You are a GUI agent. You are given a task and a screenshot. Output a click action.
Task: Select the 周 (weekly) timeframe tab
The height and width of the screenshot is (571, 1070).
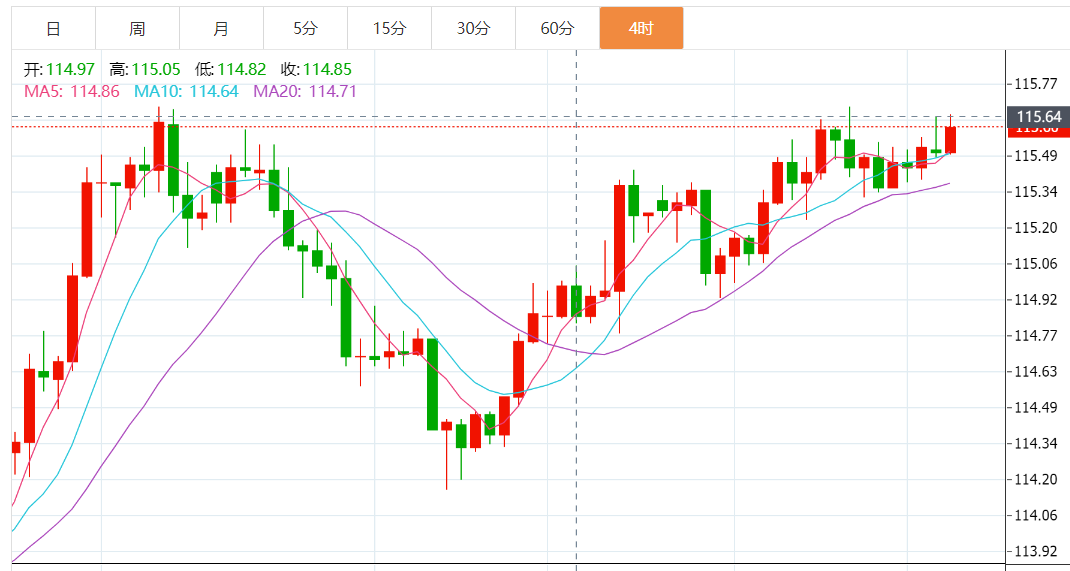tap(137, 28)
